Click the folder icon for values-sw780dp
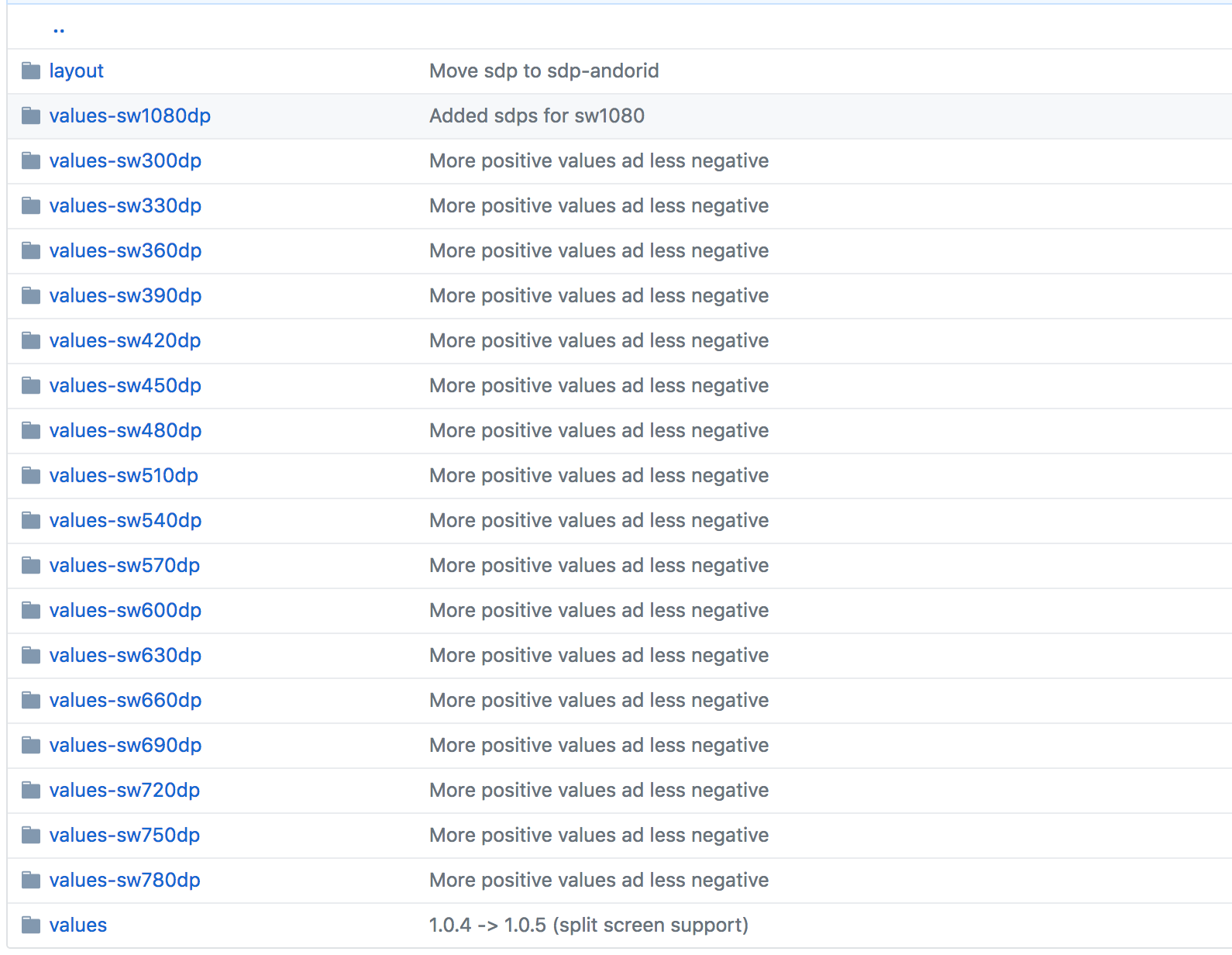The height and width of the screenshot is (955, 1232). coord(31,881)
